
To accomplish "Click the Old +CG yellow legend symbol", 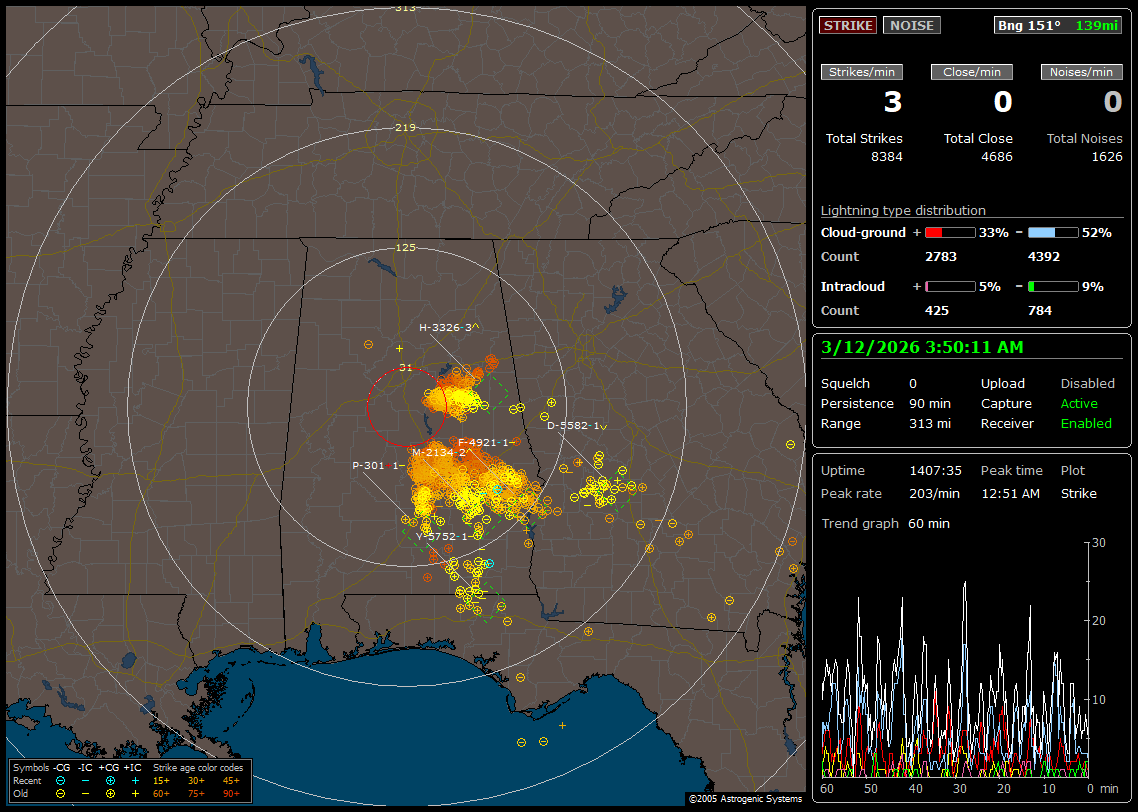I will [110, 793].
